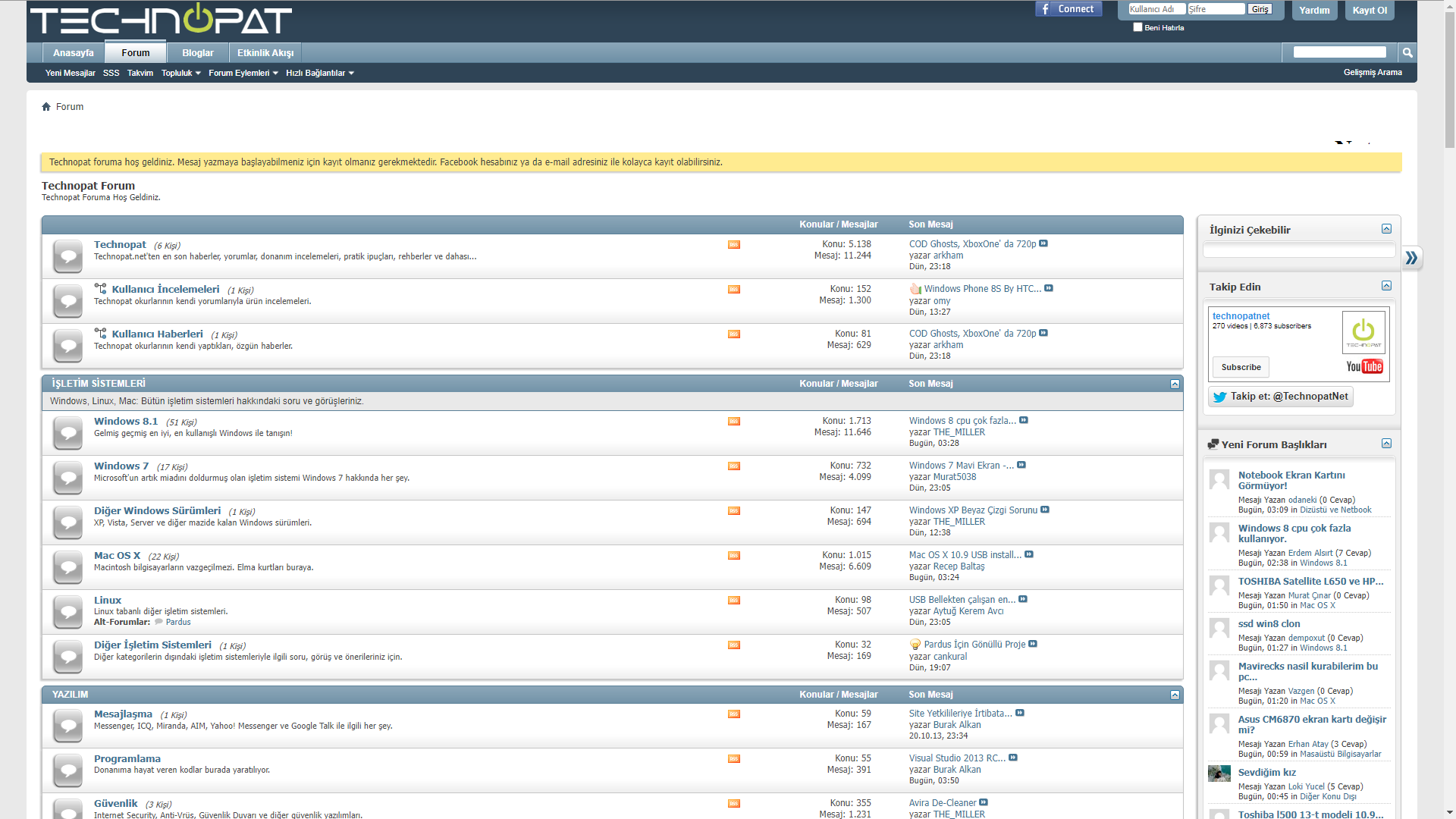Click the home icon beside Forum breadcrumb
The height and width of the screenshot is (819, 1456).
coord(46,107)
